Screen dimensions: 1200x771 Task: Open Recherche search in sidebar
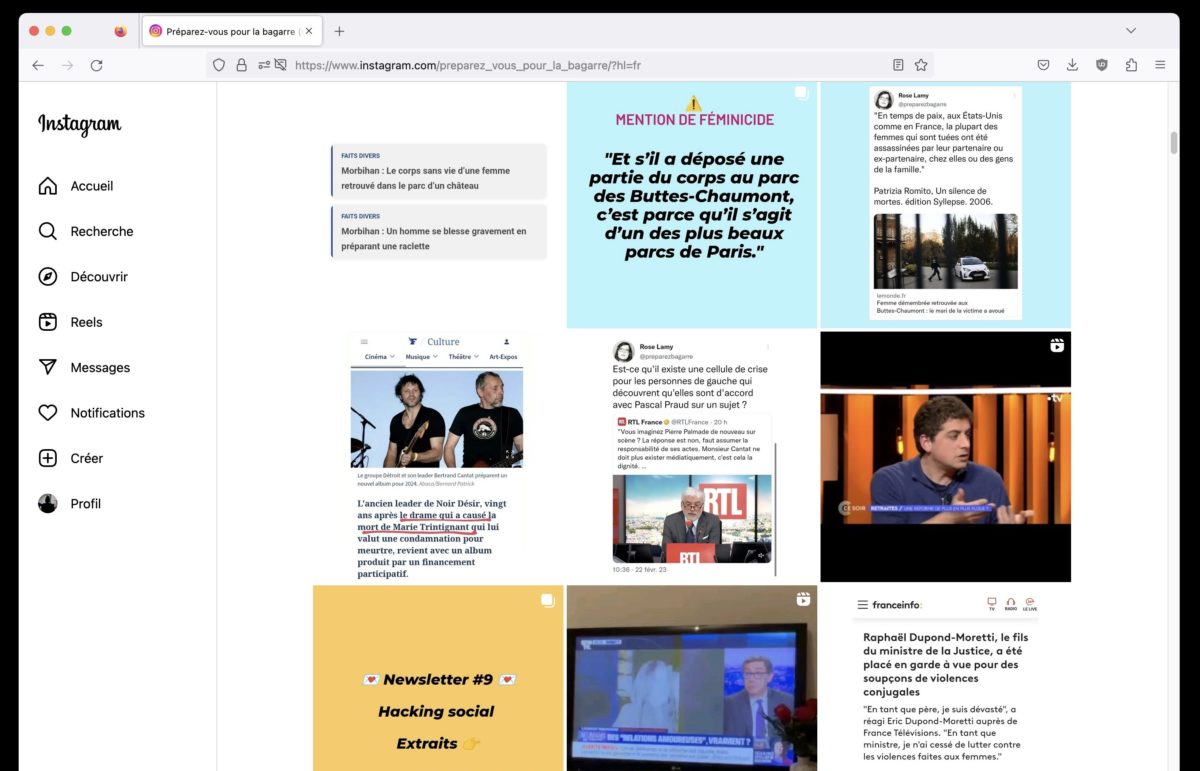[x=47, y=231]
